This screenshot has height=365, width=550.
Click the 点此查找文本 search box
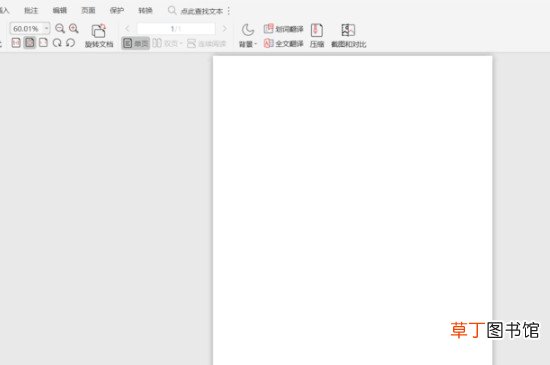tap(201, 11)
